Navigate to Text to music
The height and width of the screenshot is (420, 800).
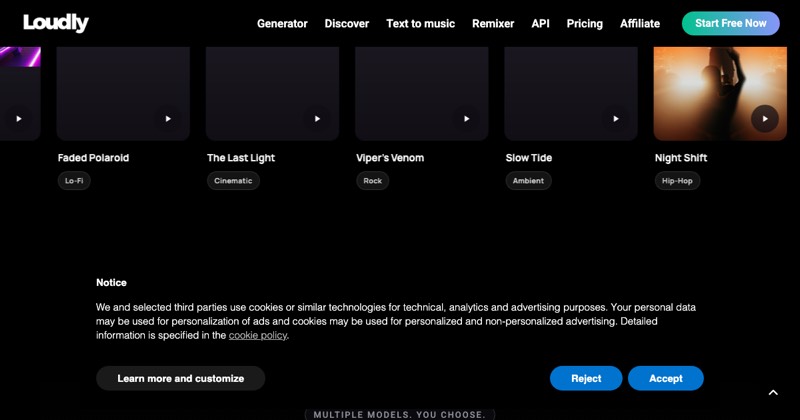click(420, 23)
